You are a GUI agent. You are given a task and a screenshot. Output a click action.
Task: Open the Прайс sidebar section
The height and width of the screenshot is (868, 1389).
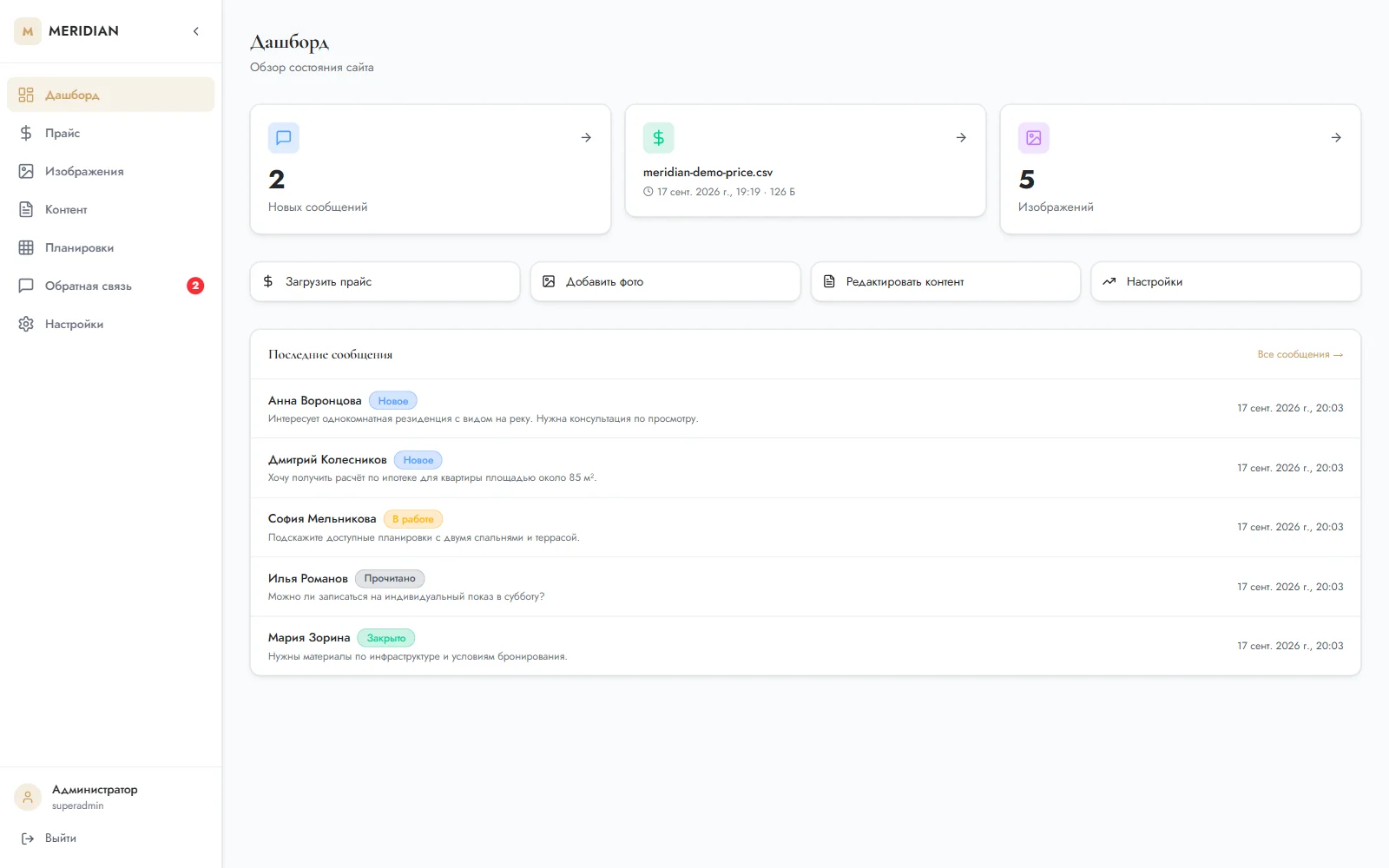click(x=110, y=133)
